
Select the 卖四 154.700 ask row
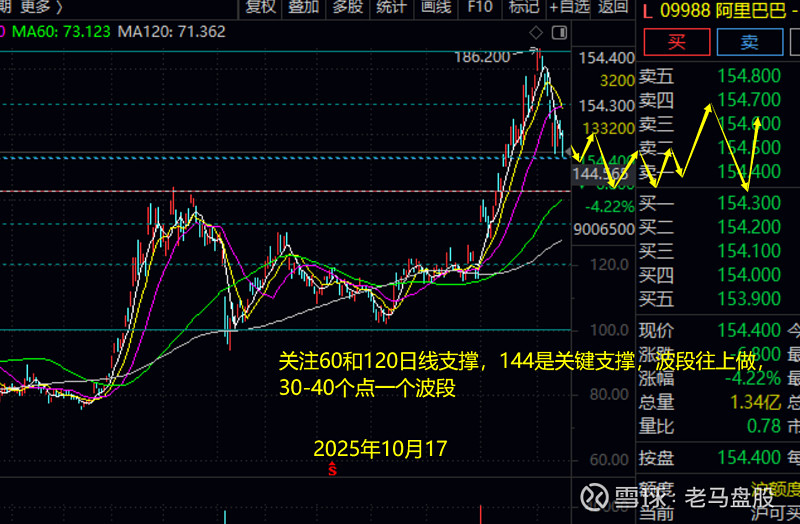pos(710,100)
